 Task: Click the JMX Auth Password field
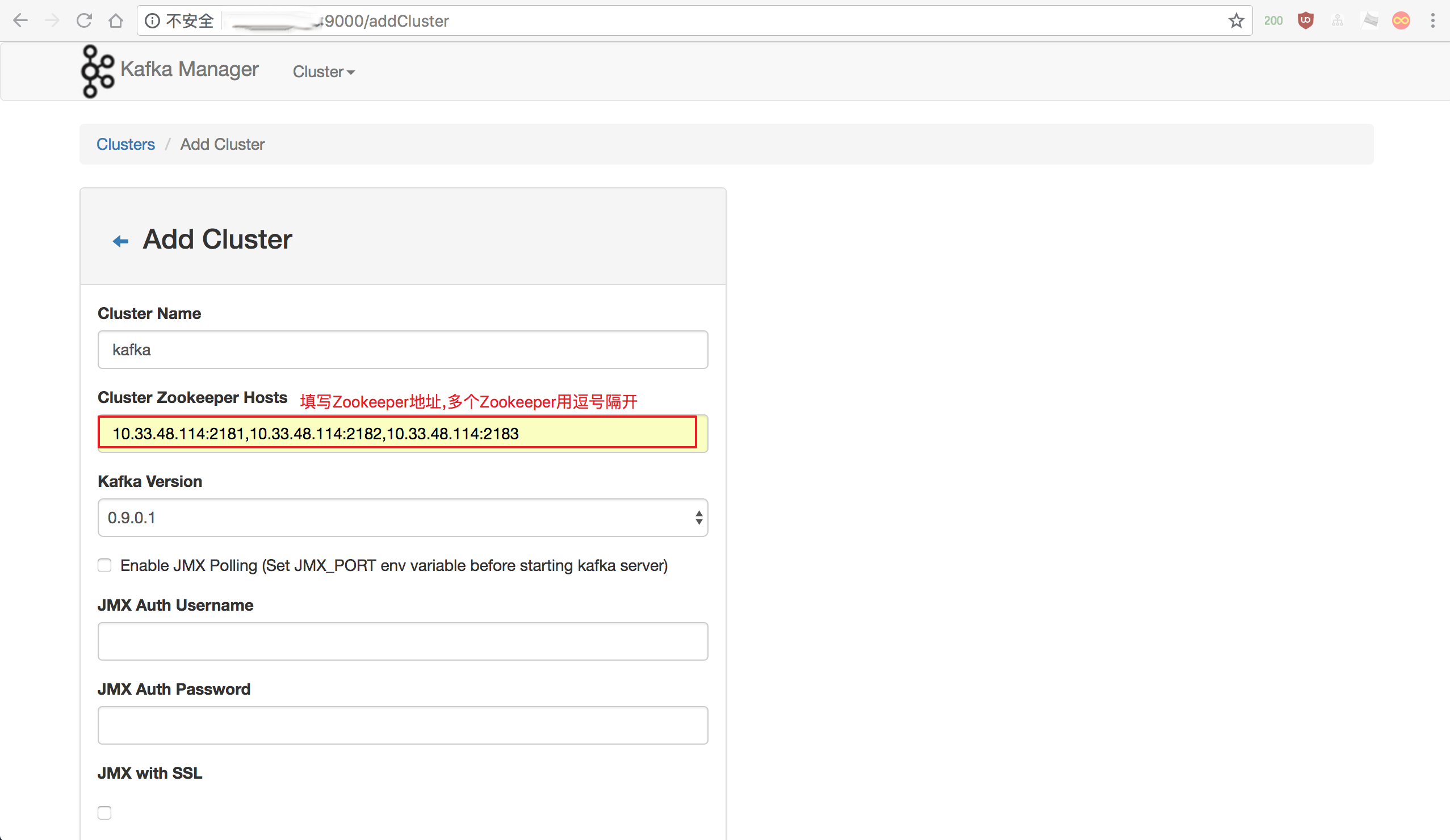[402, 724]
